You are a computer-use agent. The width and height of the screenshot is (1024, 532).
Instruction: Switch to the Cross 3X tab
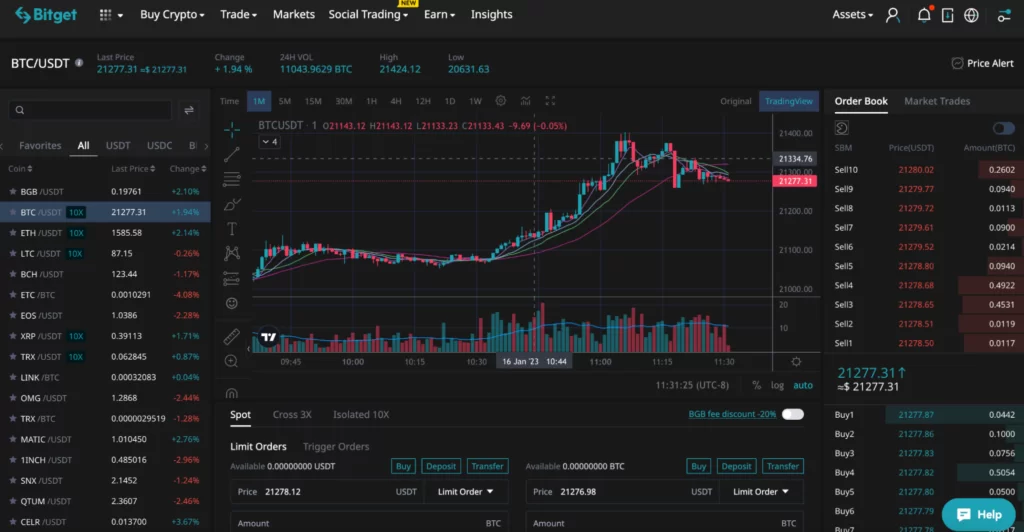coord(292,415)
